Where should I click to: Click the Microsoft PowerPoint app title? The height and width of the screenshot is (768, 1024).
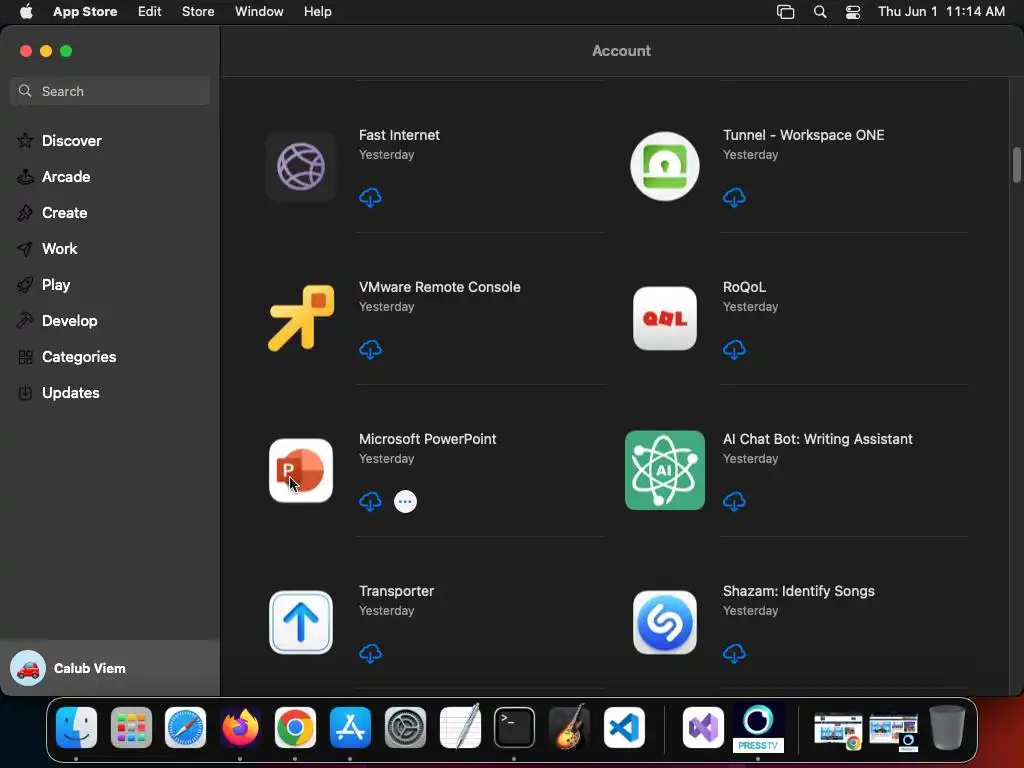point(427,439)
